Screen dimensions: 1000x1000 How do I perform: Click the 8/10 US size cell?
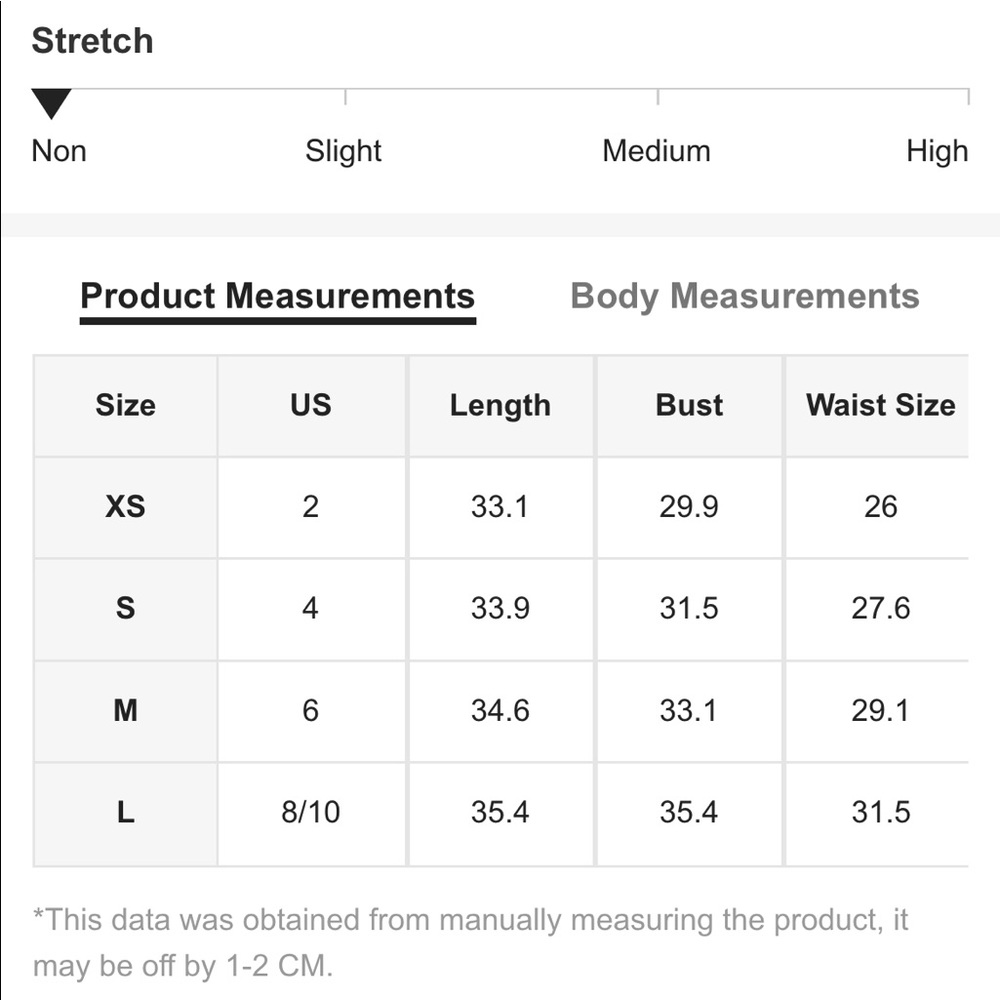click(x=310, y=812)
